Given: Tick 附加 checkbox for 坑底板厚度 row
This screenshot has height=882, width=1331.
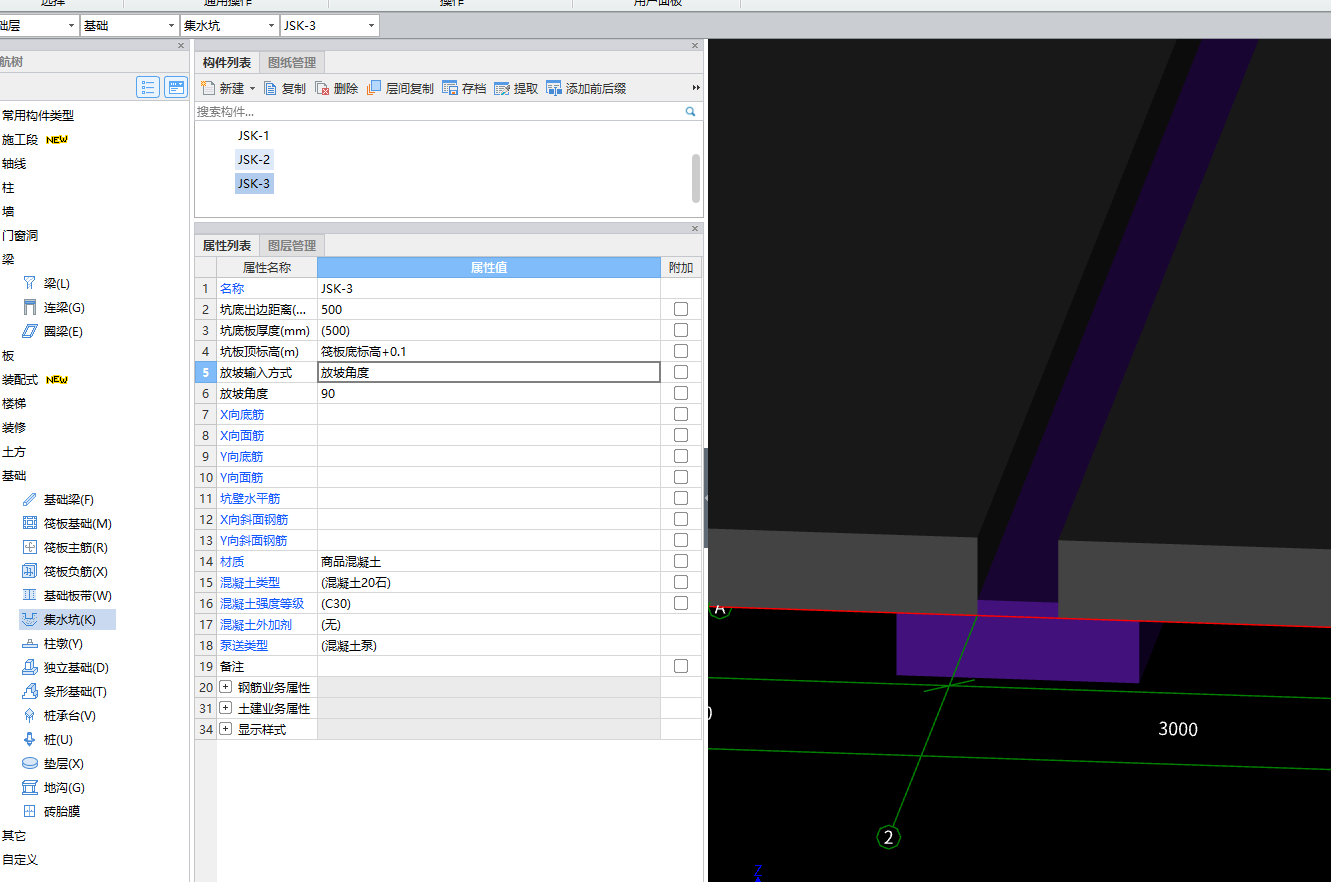Looking at the screenshot, I should 681,330.
